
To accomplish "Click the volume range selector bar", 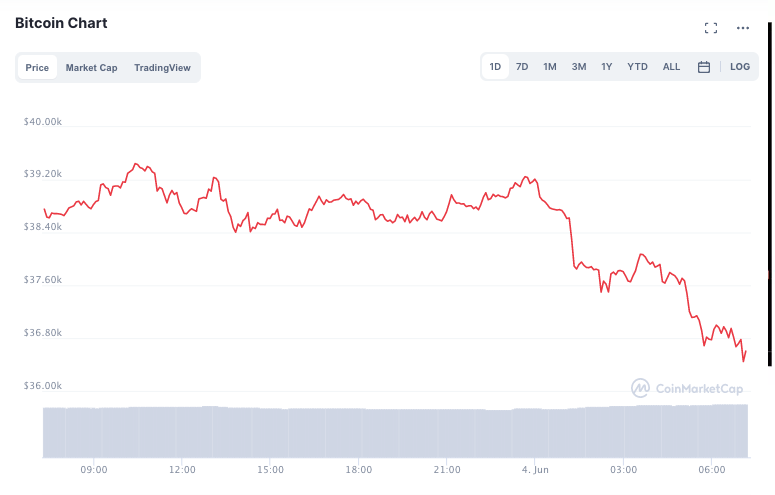I will 395,432.
